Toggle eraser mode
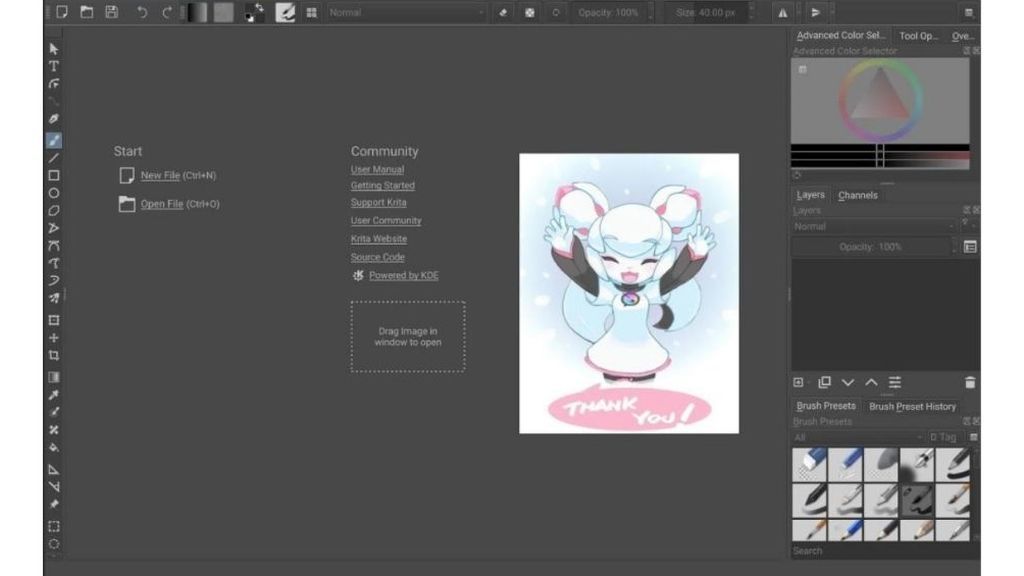Viewport: 1024px width, 576px height. (x=503, y=12)
